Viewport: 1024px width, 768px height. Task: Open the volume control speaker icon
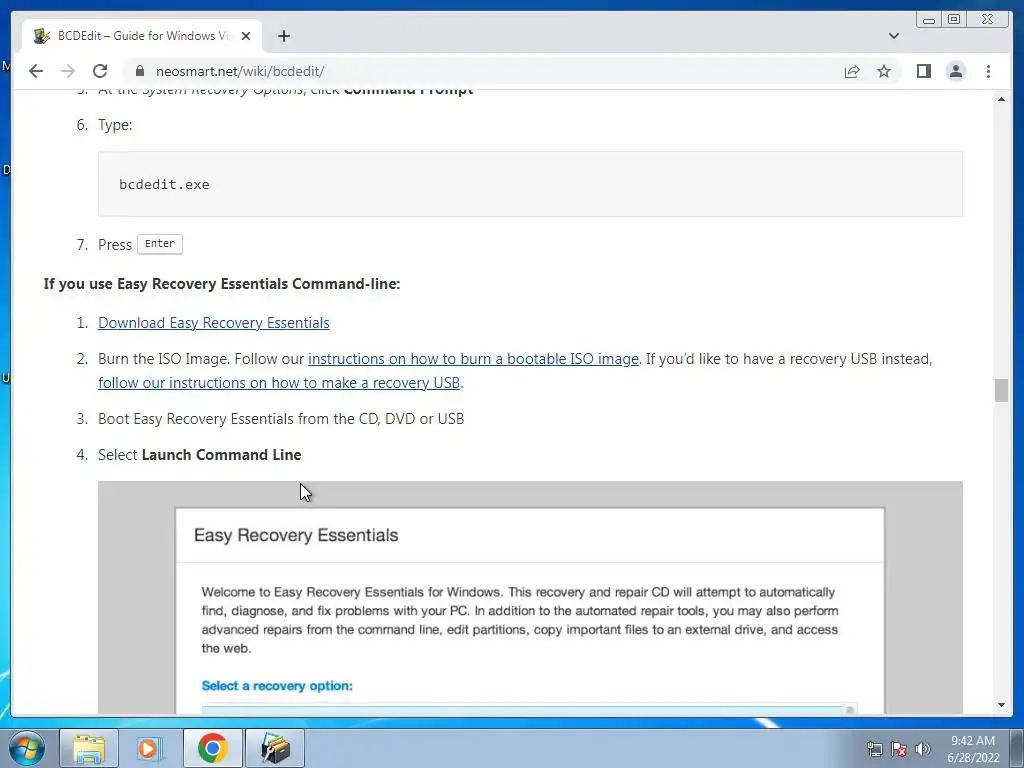pyautogui.click(x=923, y=749)
